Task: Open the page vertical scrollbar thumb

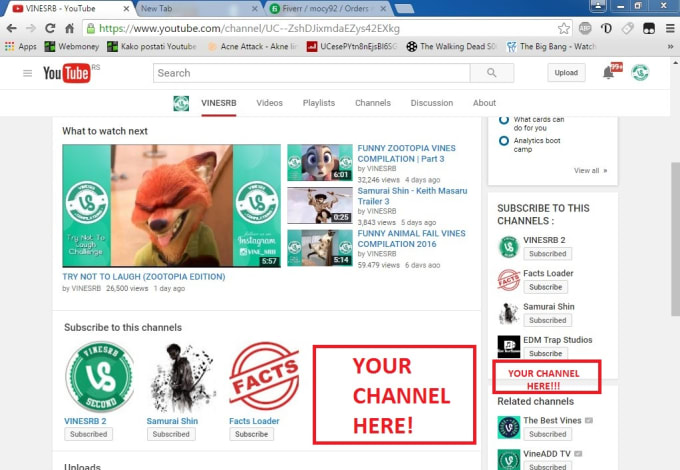Action: [675, 239]
